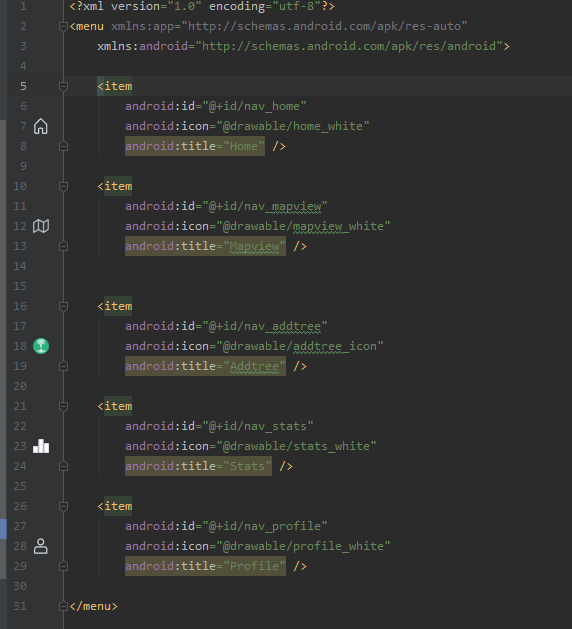Click the @drawable/addtree_icon resource reference
This screenshot has height=629, width=572.
click(300, 346)
